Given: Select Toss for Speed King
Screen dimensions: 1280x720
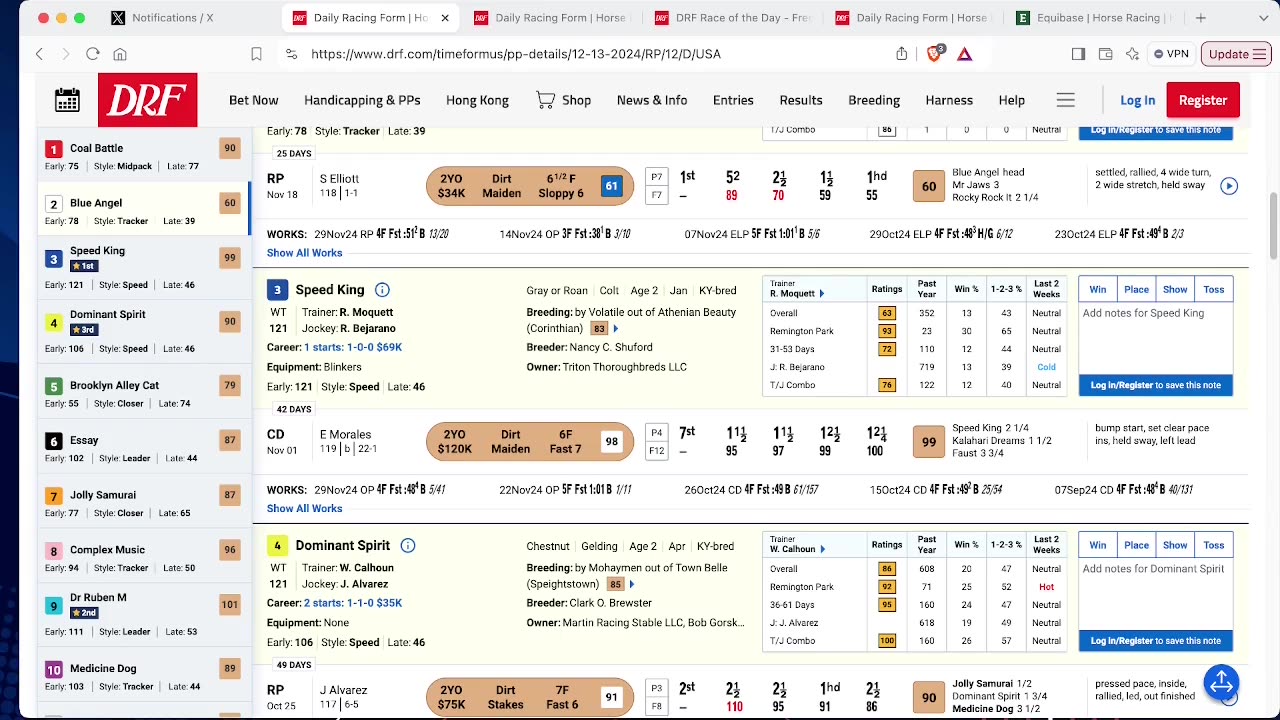Looking at the screenshot, I should pyautogui.click(x=1214, y=289).
